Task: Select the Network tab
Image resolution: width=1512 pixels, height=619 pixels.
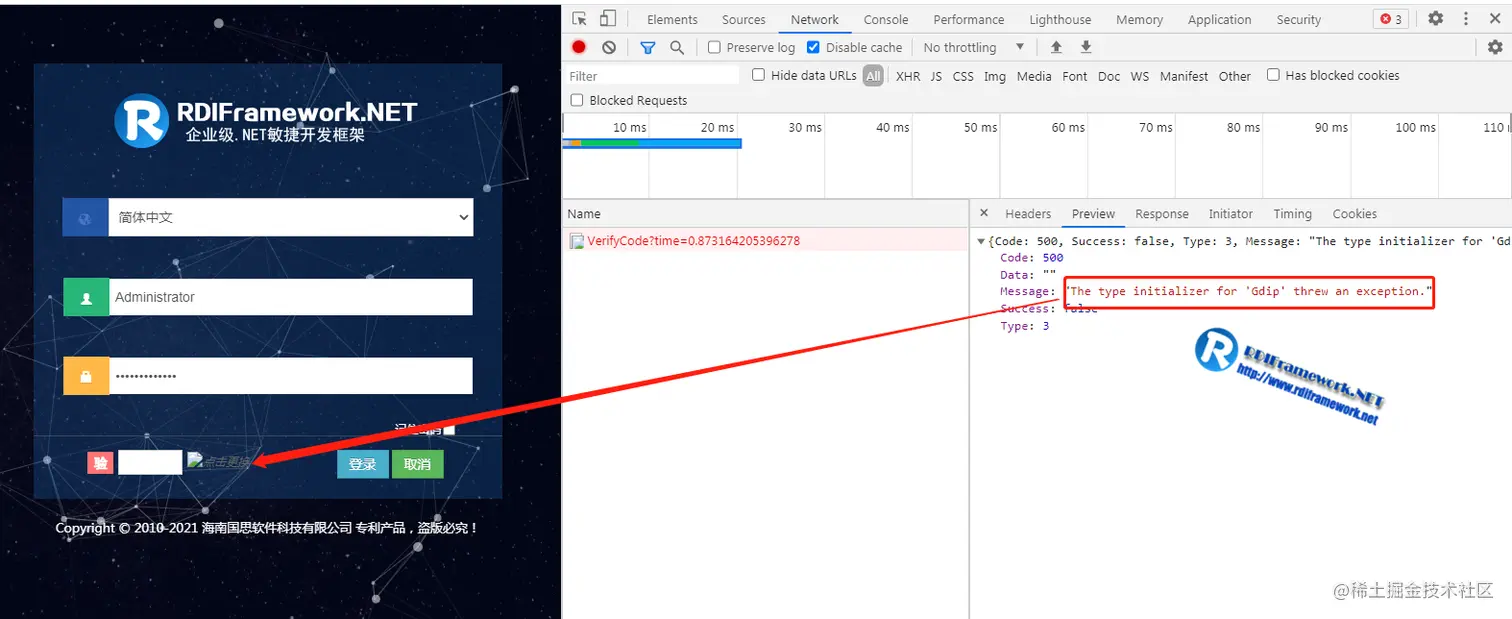Action: coord(815,19)
